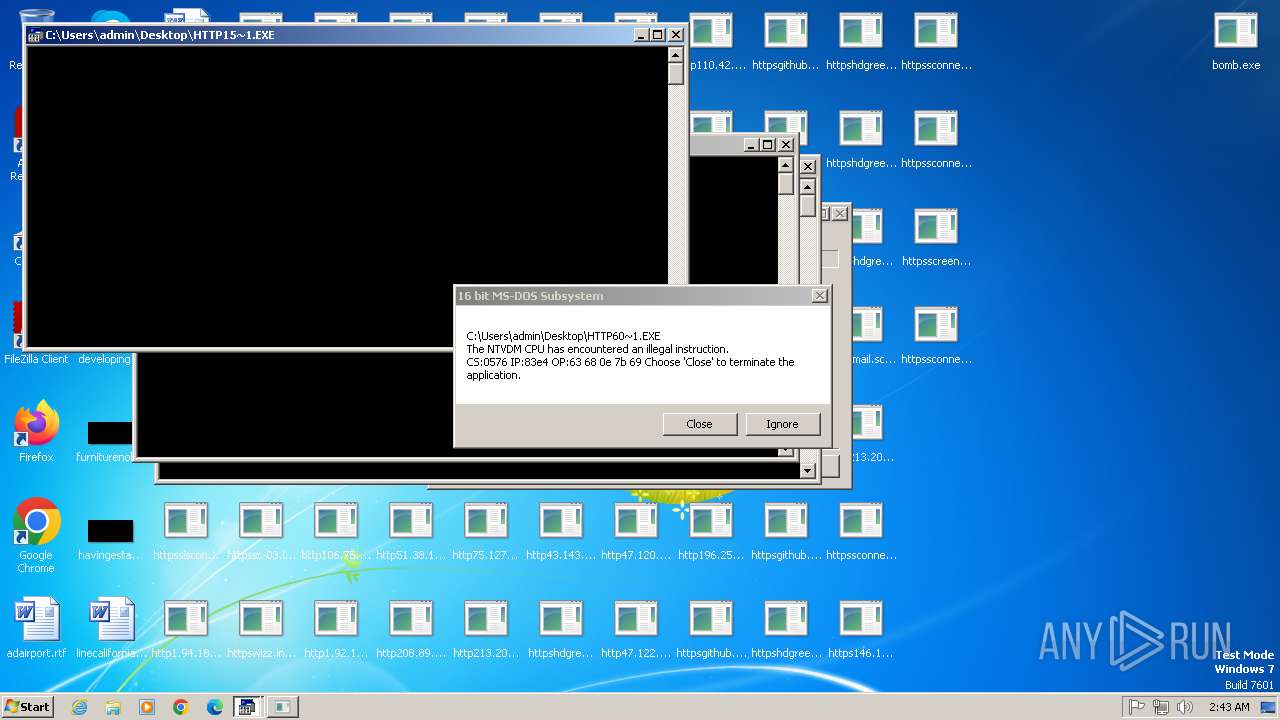Open Windows Media Player from taskbar
Screen dimensions: 1280x720
(x=147, y=707)
